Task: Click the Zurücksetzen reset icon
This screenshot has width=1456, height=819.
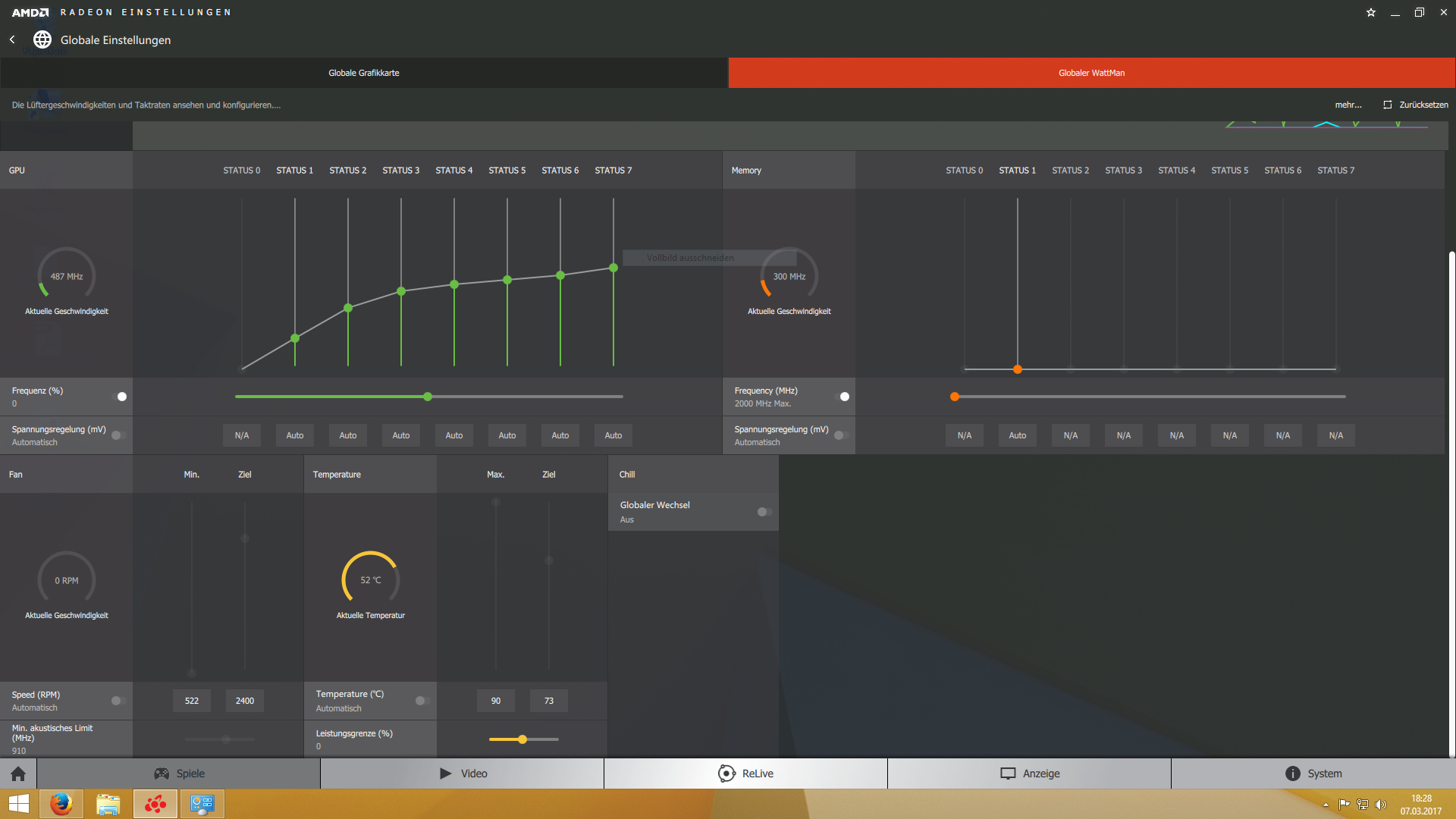Action: pyautogui.click(x=1388, y=105)
